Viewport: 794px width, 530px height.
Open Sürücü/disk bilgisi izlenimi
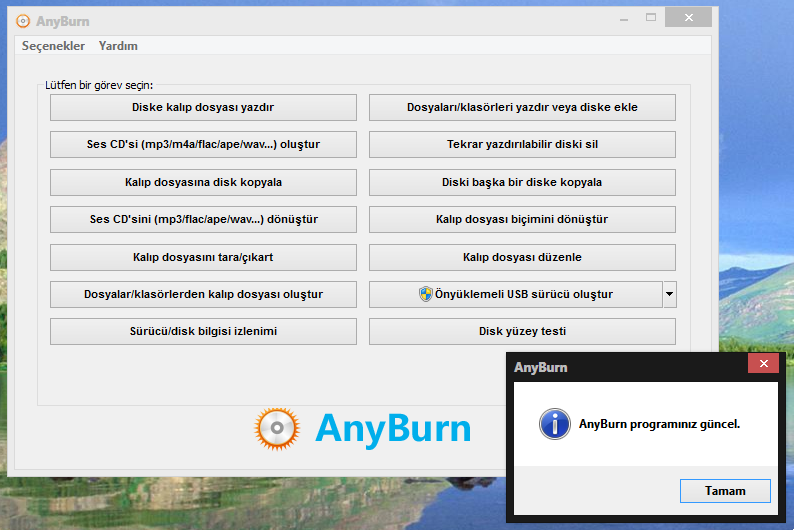203,331
